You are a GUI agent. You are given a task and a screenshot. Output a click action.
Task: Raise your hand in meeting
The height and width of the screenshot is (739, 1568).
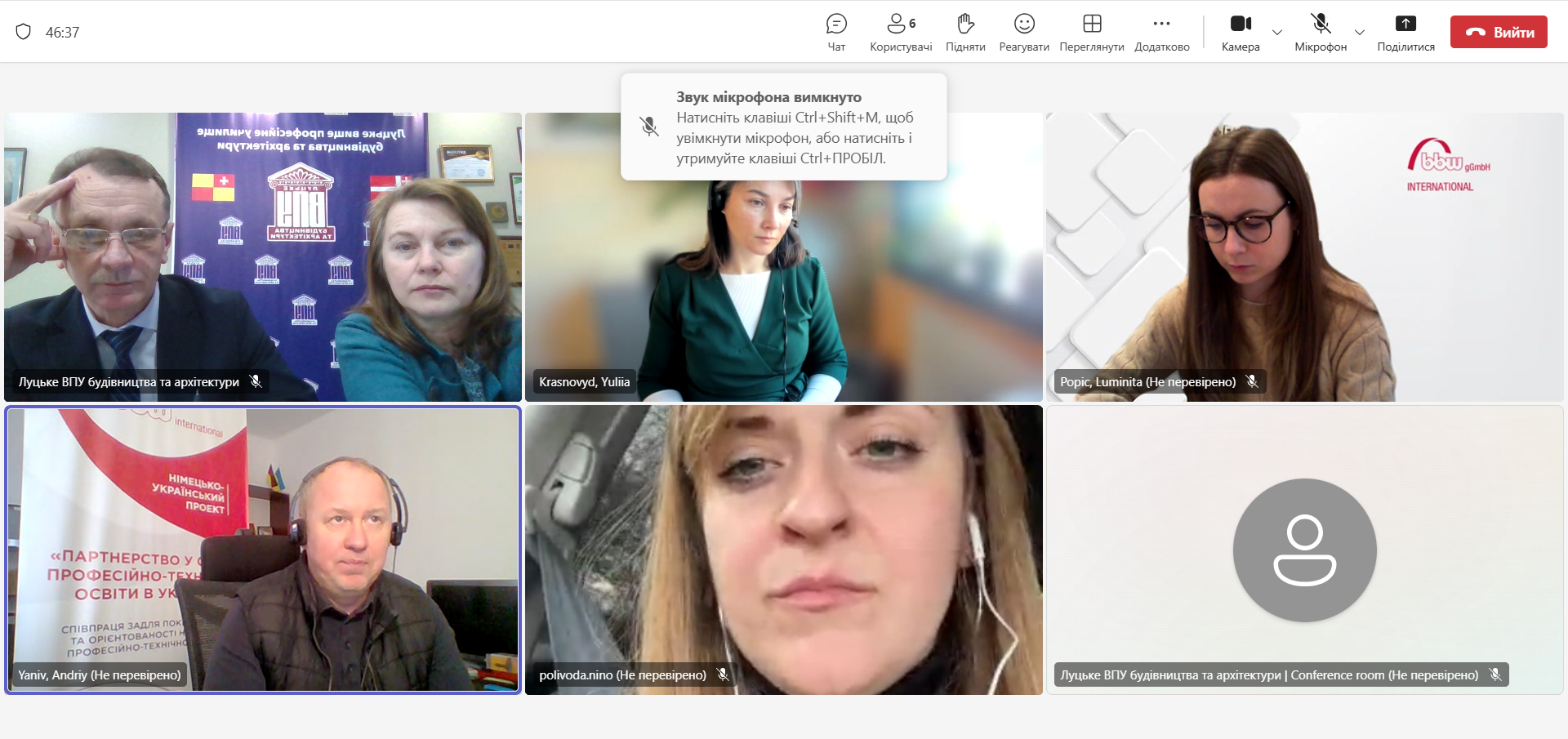point(965,32)
